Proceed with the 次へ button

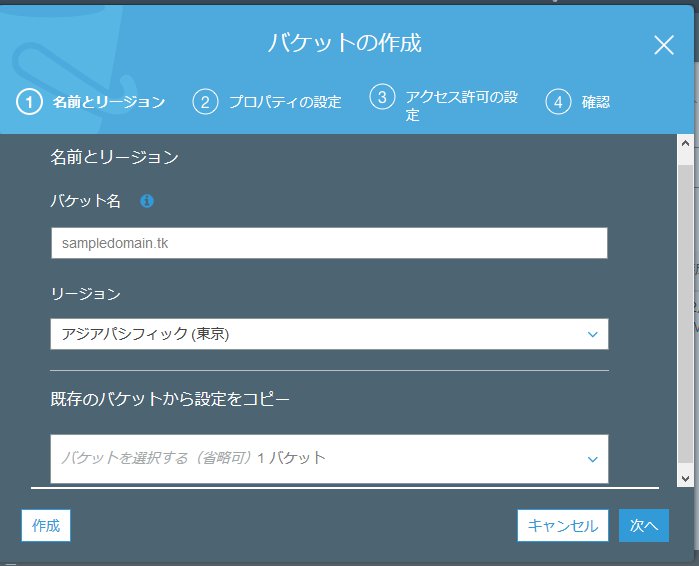coord(643,525)
